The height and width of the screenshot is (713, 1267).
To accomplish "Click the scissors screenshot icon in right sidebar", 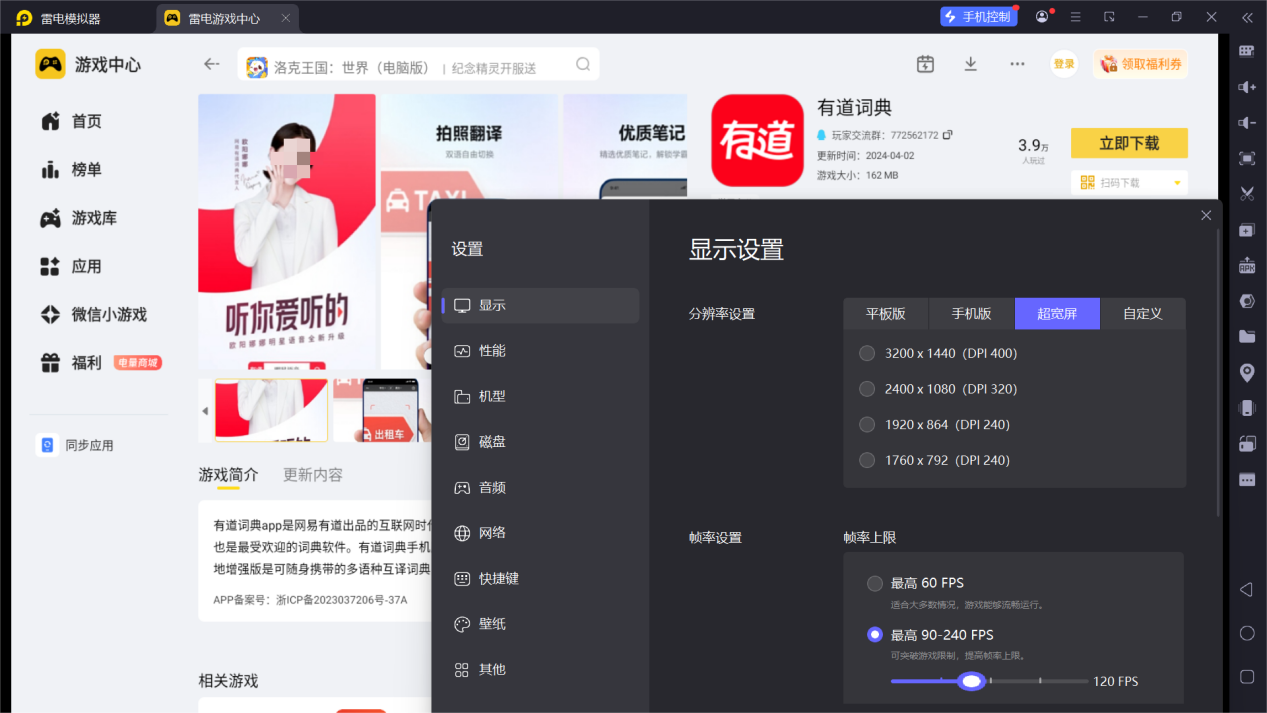I will point(1247,194).
